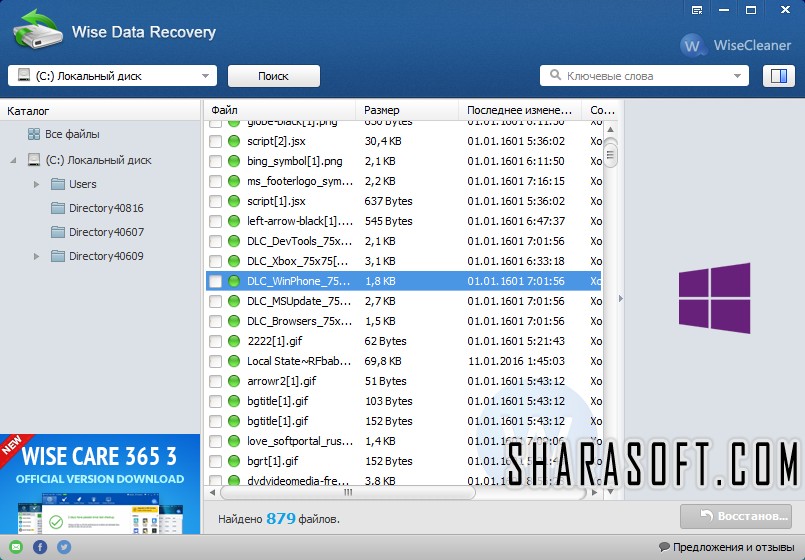Open the Wise Care 365 3 ad banner

pos(100,484)
